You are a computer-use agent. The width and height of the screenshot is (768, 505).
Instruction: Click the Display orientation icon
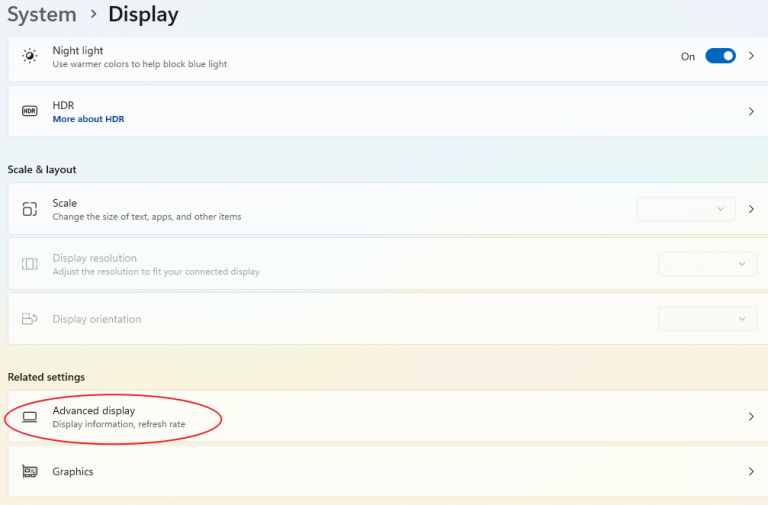(x=30, y=319)
